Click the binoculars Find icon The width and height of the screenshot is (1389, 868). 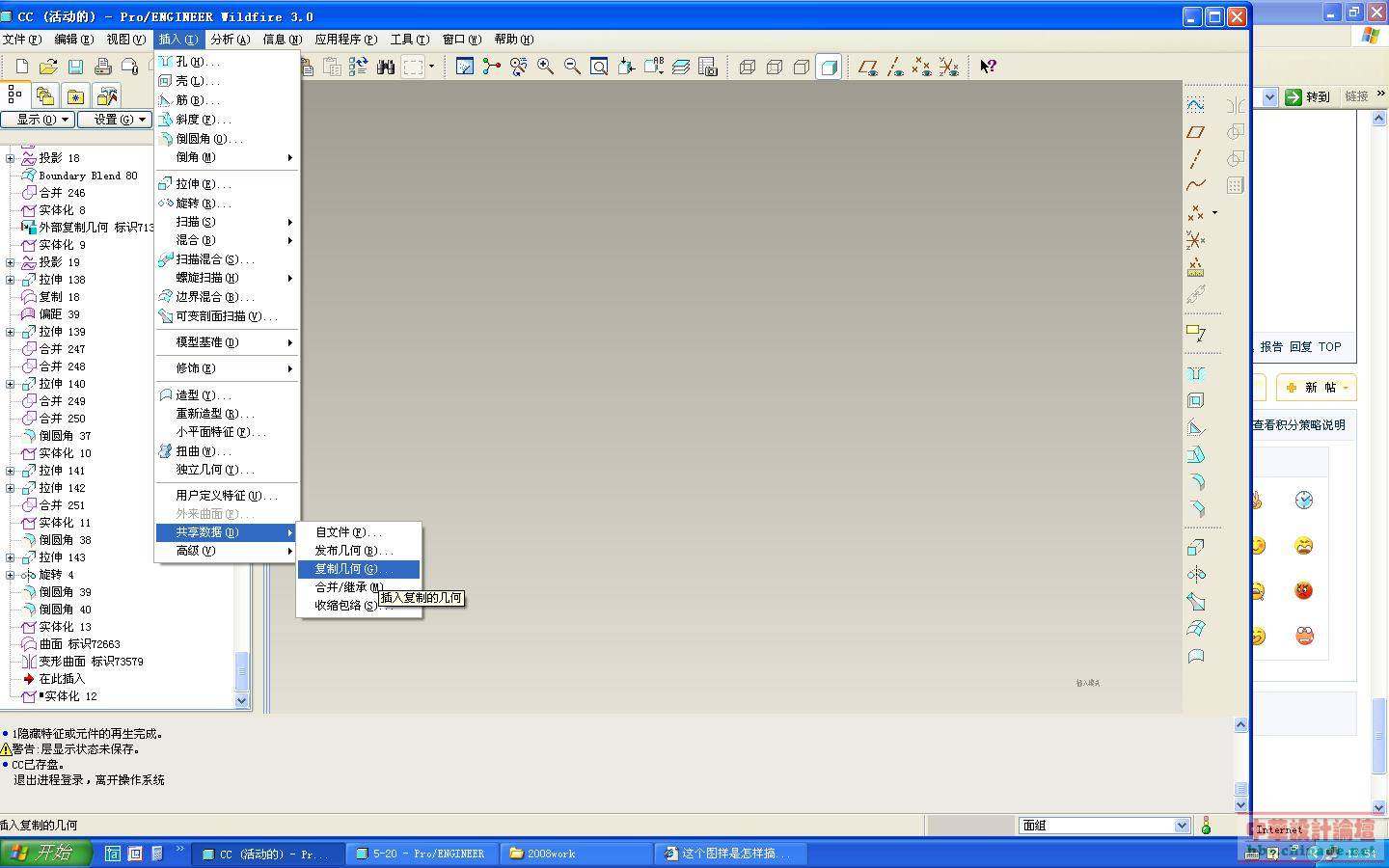coord(386,67)
